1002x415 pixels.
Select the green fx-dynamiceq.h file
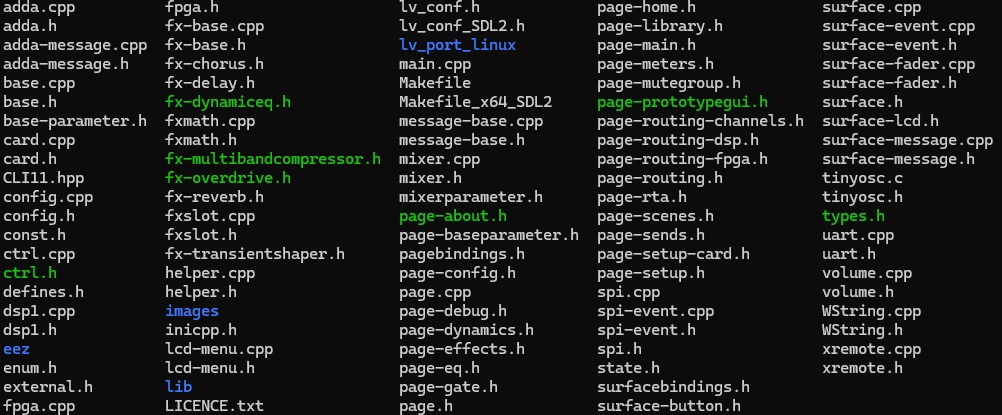228,102
